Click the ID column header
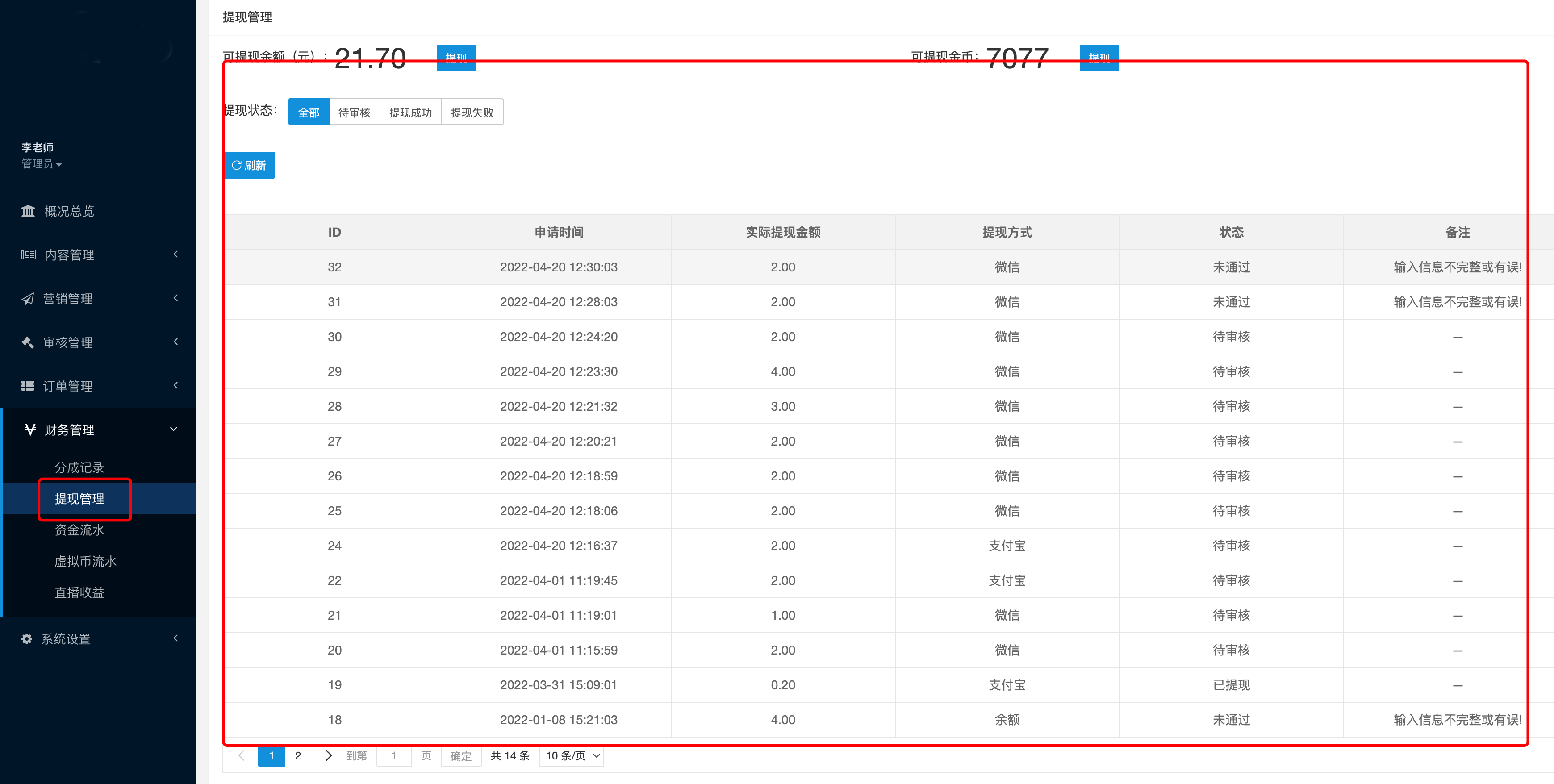 pyautogui.click(x=335, y=232)
